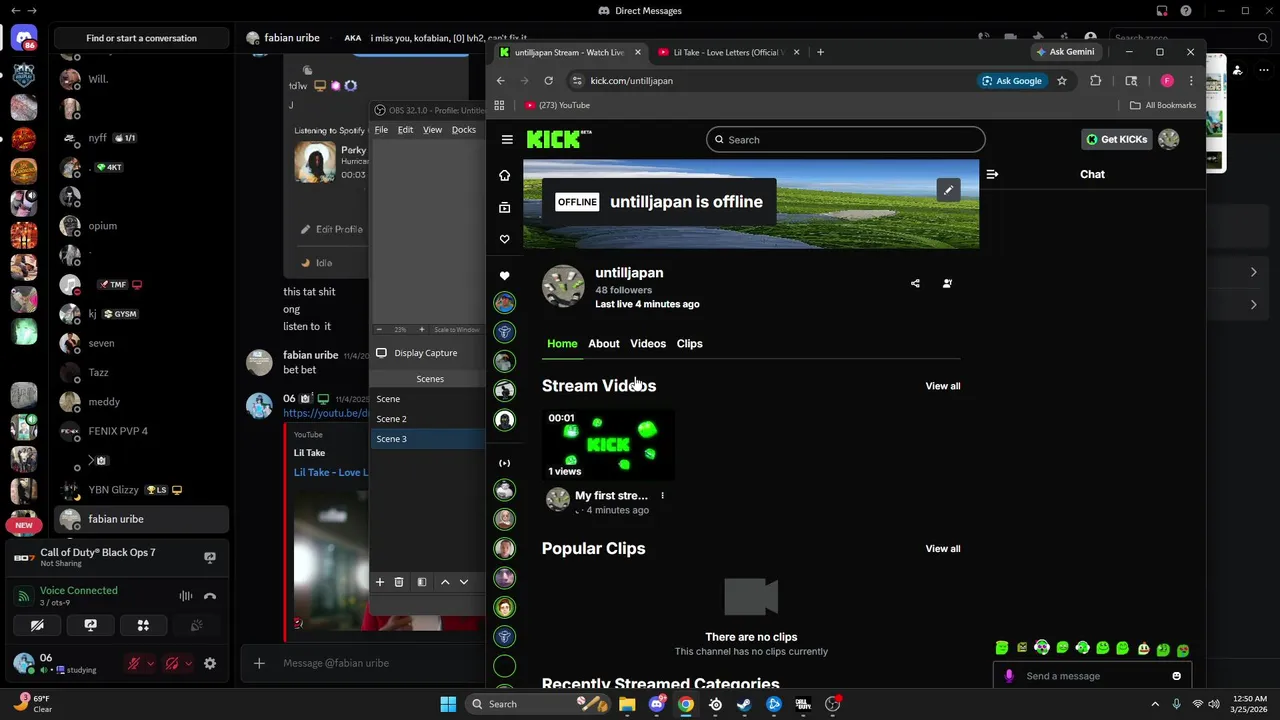This screenshot has width=1280, height=720.
Task: Open more options for My first stream video
Action: point(662,496)
